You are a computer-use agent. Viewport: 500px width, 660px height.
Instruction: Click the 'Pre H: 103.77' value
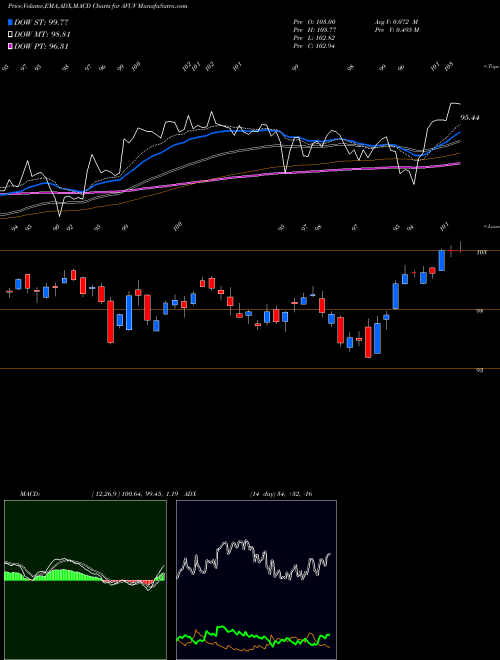(x=314, y=30)
